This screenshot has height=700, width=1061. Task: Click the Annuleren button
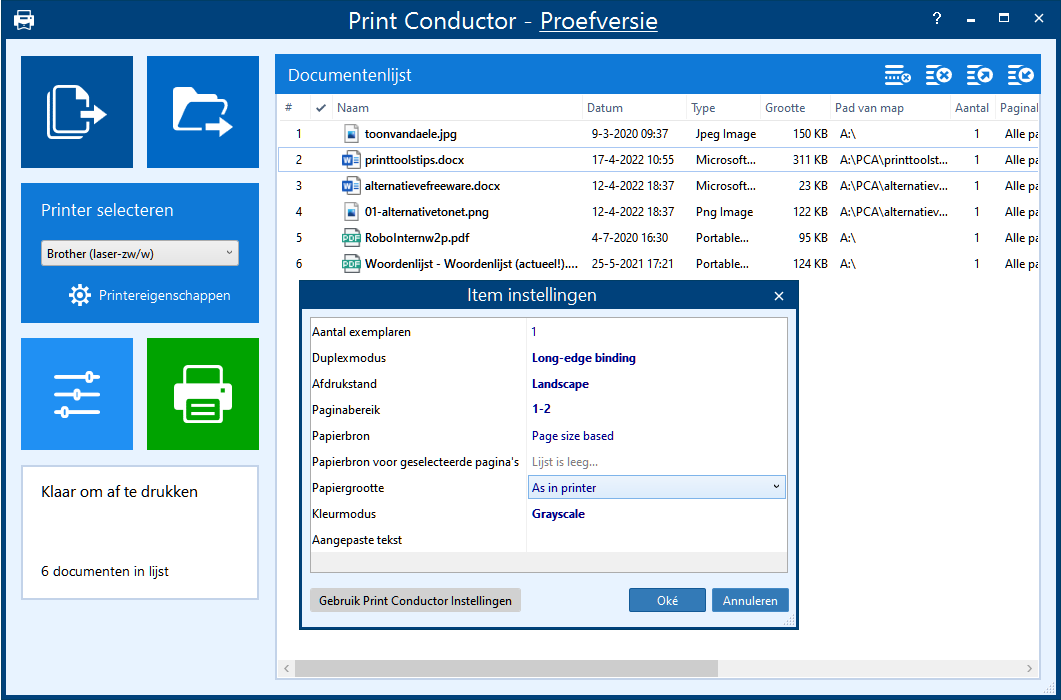click(750, 600)
